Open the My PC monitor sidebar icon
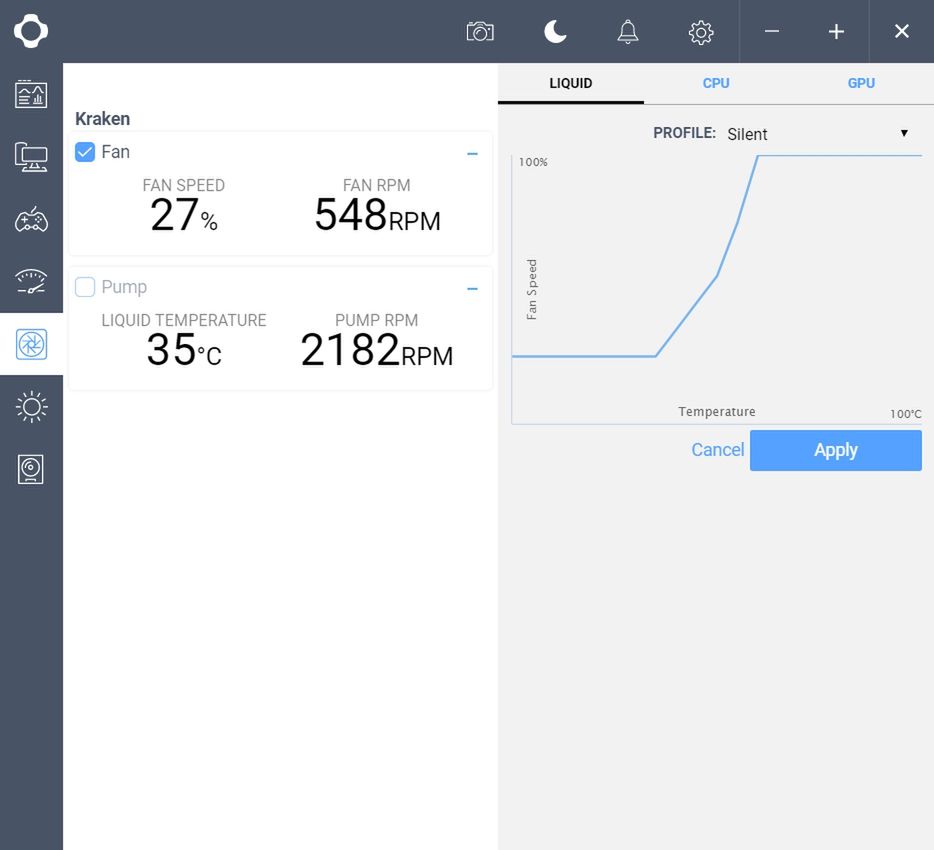934x850 pixels. point(31,157)
